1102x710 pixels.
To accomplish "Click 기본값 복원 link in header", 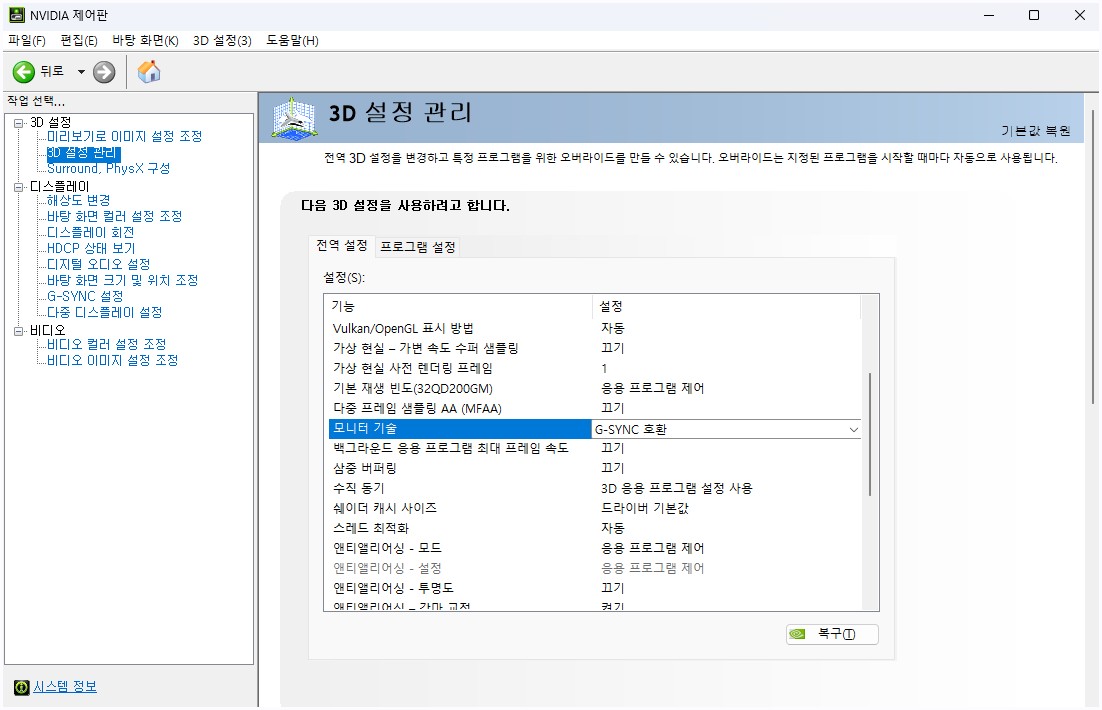I will pos(1035,131).
